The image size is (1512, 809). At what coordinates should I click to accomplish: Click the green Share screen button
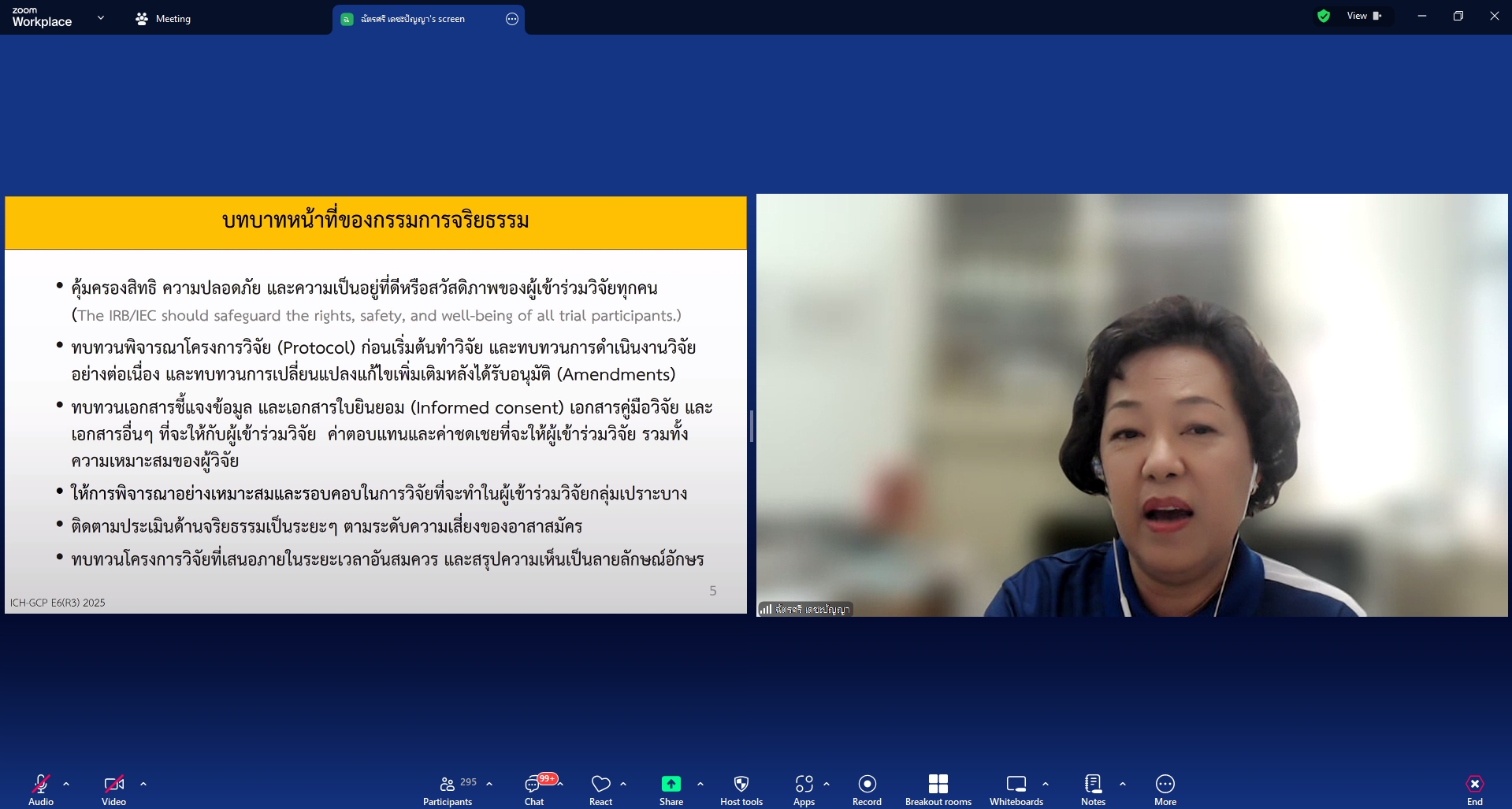[x=671, y=789]
